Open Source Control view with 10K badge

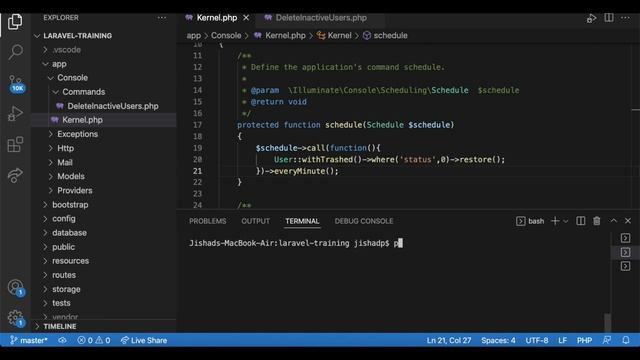(16, 83)
